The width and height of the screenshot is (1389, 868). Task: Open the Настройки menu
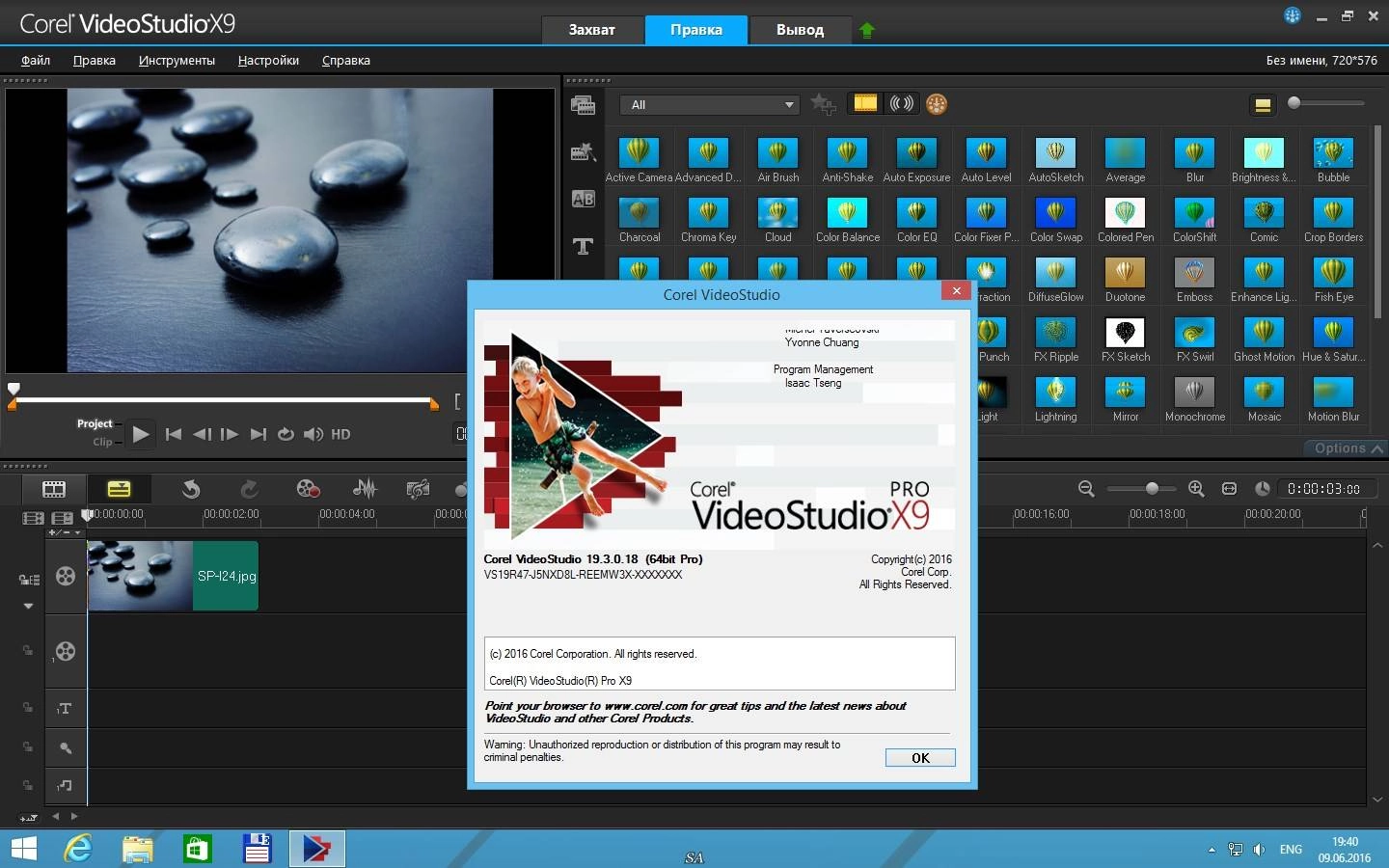pyautogui.click(x=268, y=60)
